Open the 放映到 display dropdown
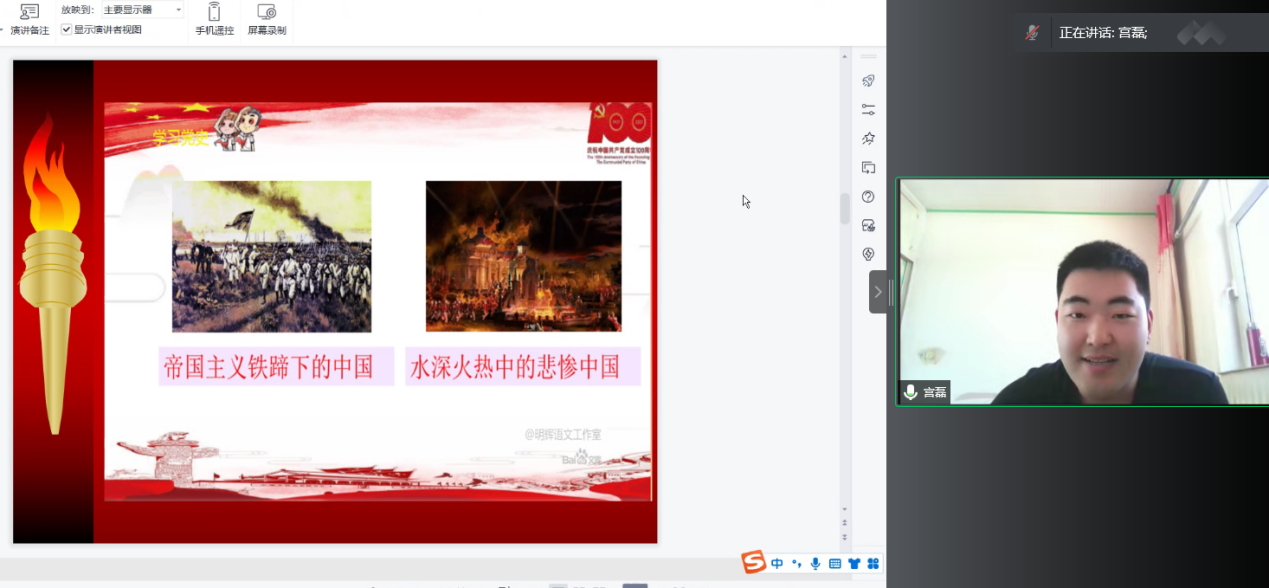 tap(140, 9)
